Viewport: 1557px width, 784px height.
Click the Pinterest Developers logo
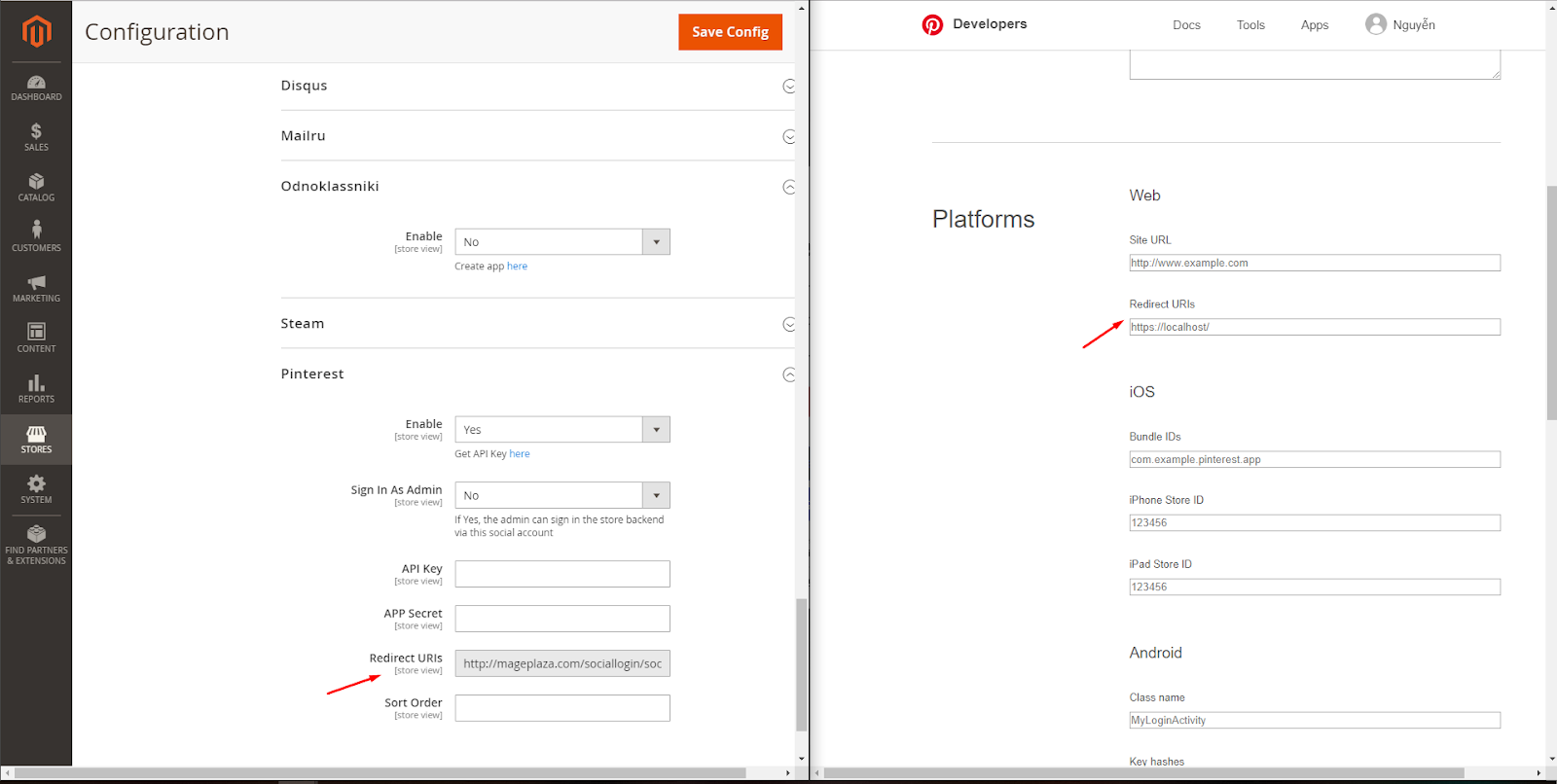[932, 24]
